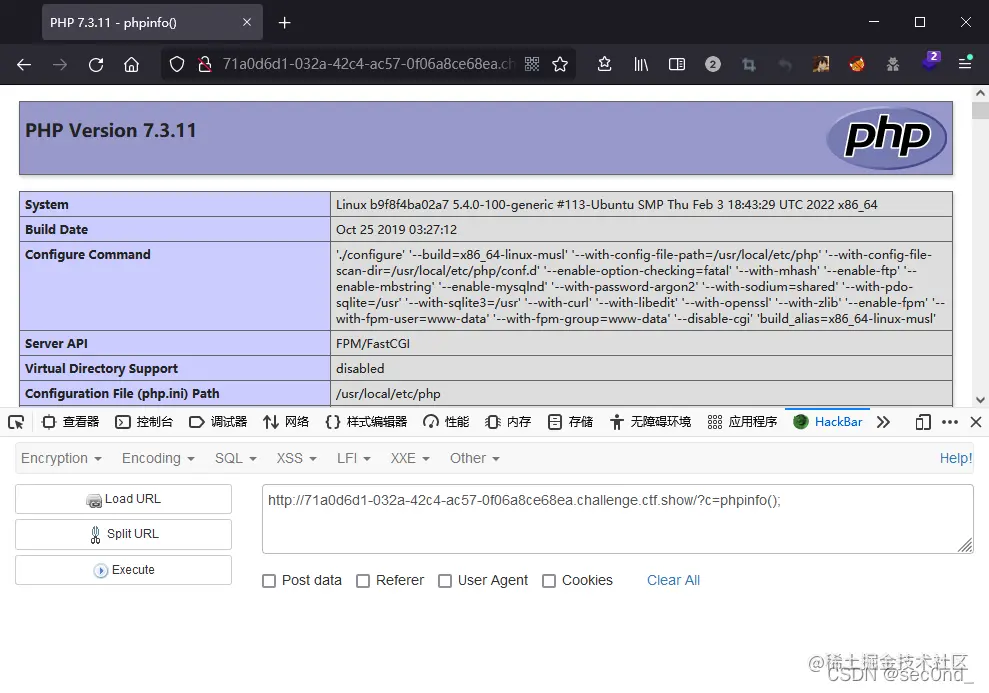Viewport: 989px width, 693px height.
Task: Close the phpinfo() tab
Action: pyautogui.click(x=247, y=22)
